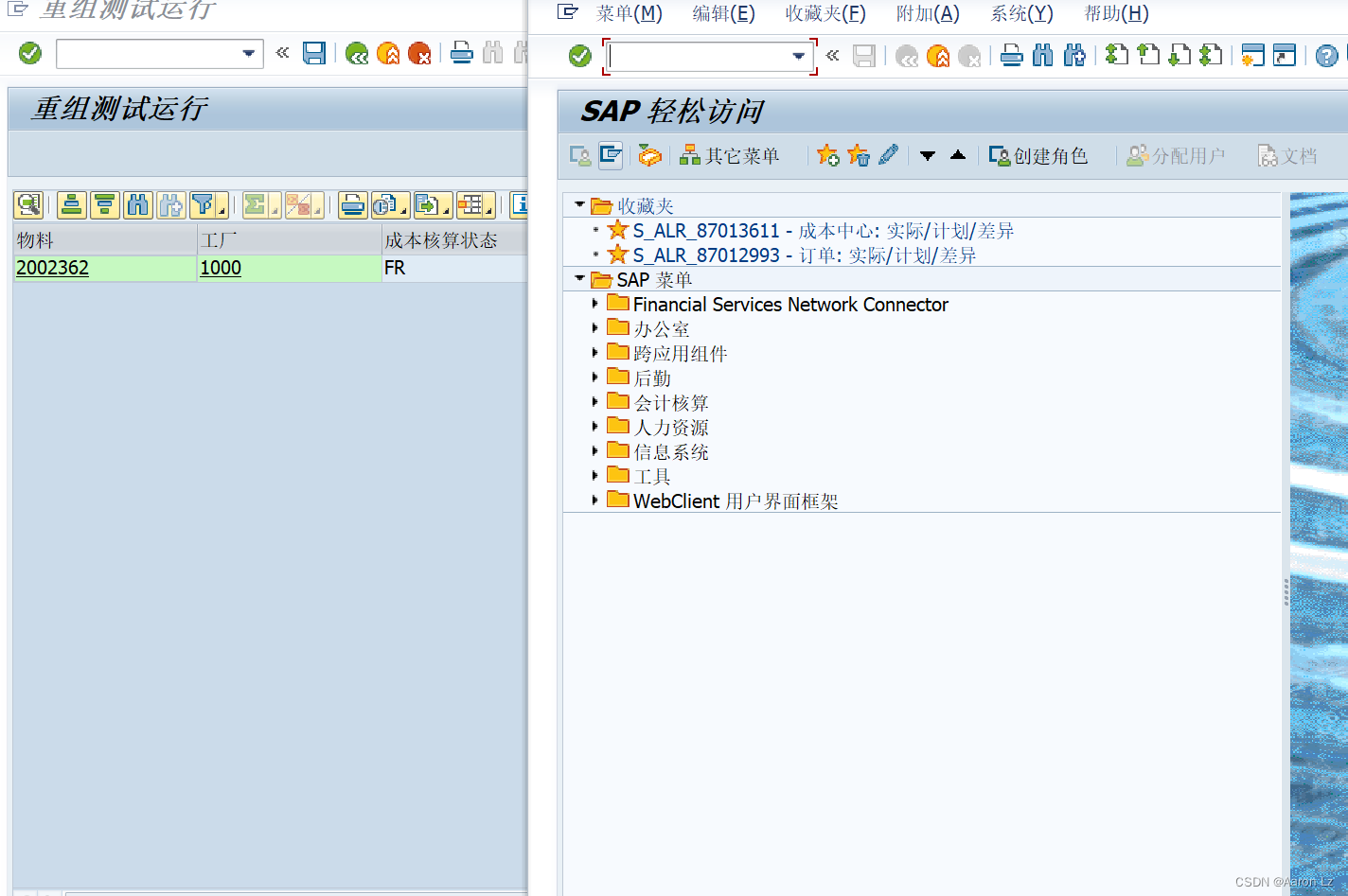Open the 系统(Y) menu

point(1020,13)
